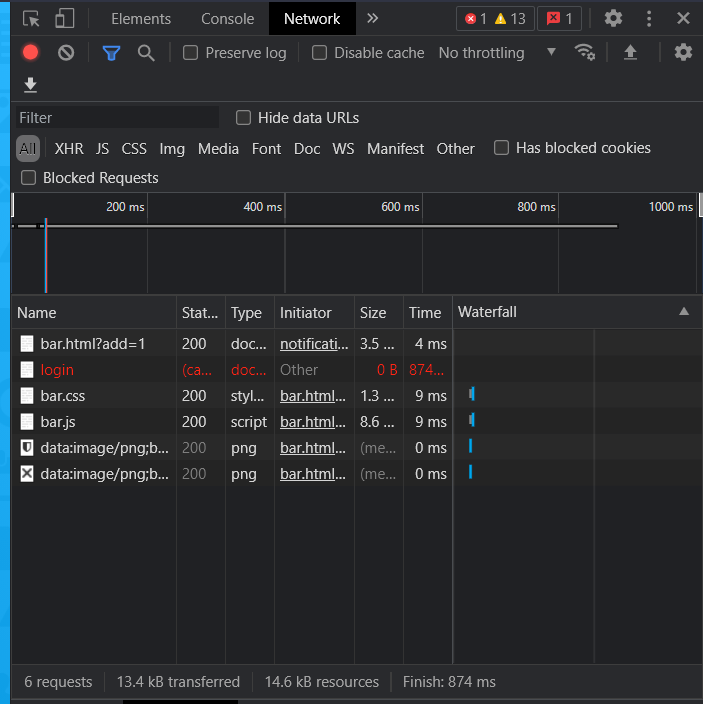Open notificati... initiator link for bar.html
Image resolution: width=703 pixels, height=704 pixels.
click(x=314, y=344)
